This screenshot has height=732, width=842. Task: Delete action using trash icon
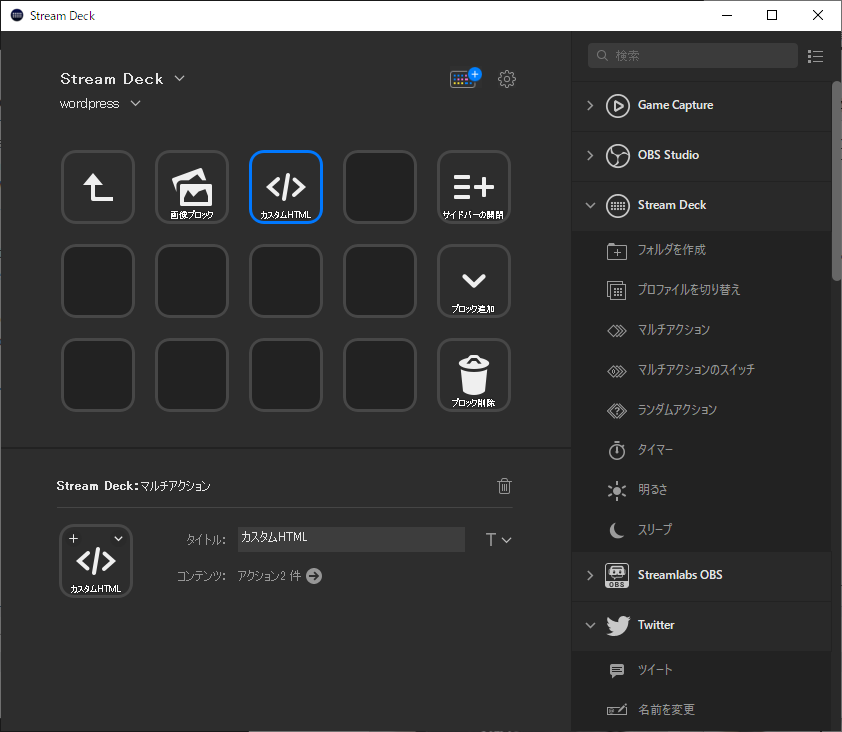504,486
